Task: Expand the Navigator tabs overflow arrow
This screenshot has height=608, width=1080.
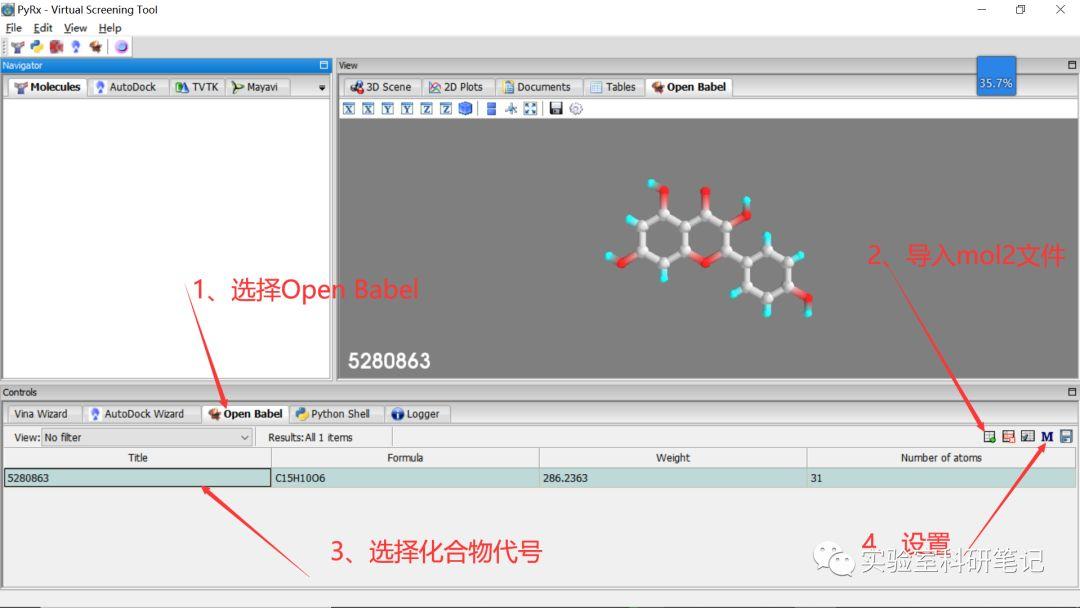Action: pos(320,87)
